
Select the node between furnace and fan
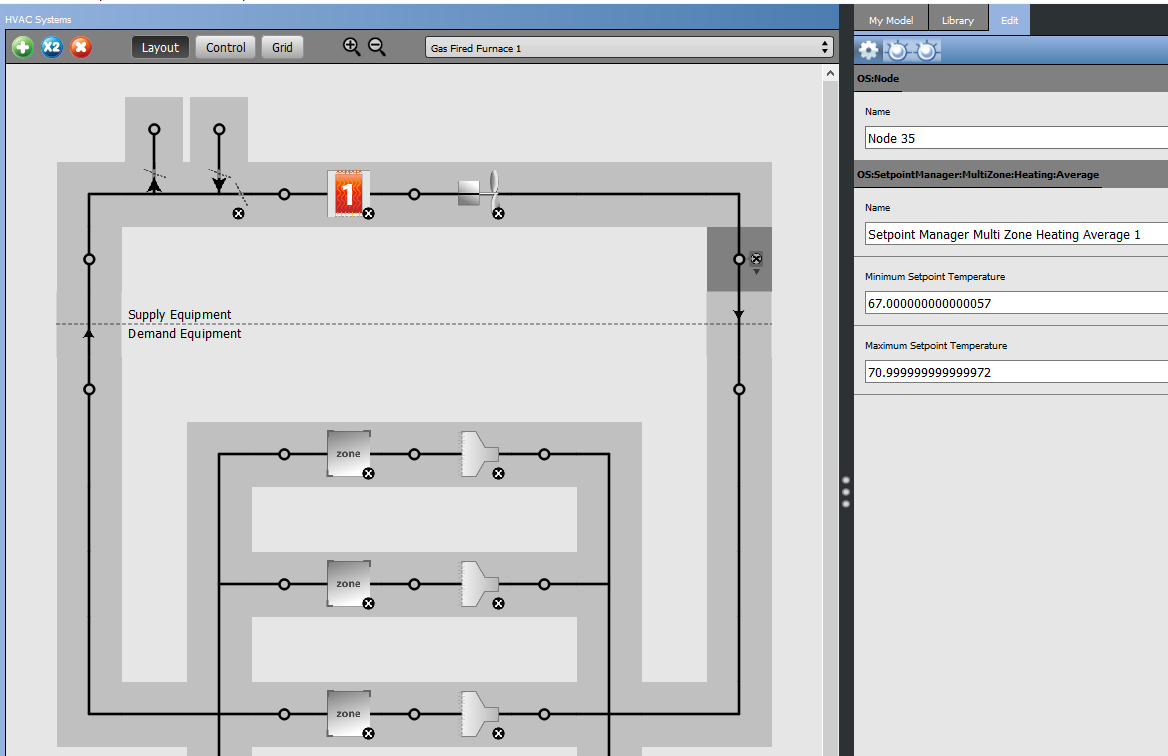click(x=414, y=194)
